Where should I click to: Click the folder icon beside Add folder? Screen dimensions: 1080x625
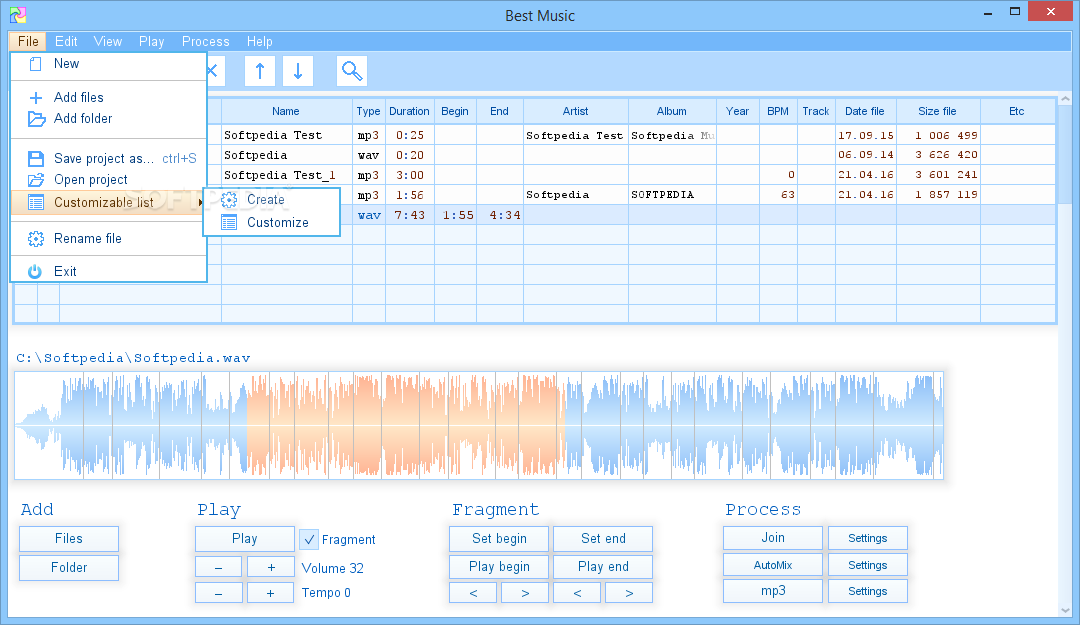point(36,119)
